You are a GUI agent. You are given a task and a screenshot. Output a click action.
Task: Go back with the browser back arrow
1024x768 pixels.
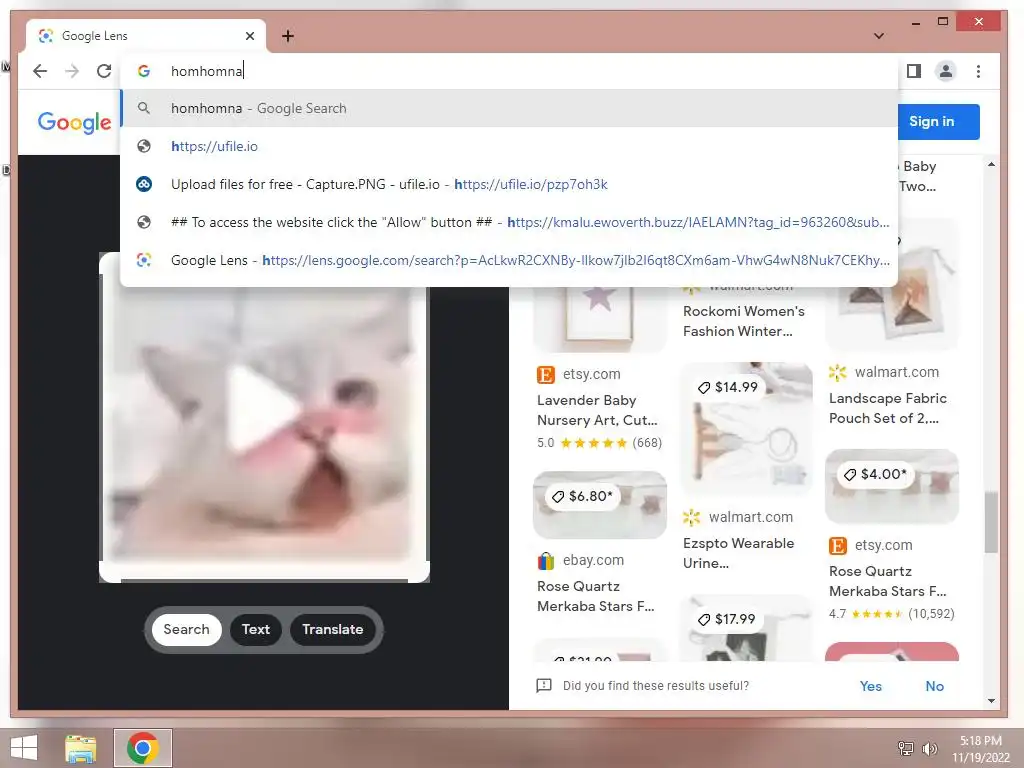tap(40, 71)
